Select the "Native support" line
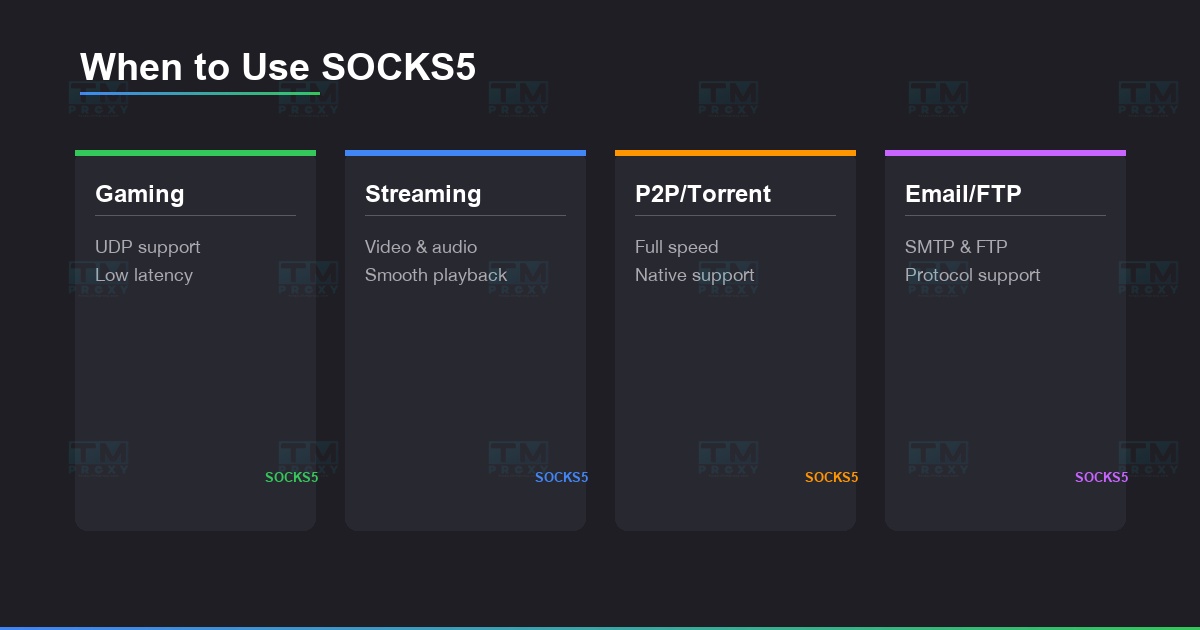Screen dimensions: 1200x630 coord(694,275)
